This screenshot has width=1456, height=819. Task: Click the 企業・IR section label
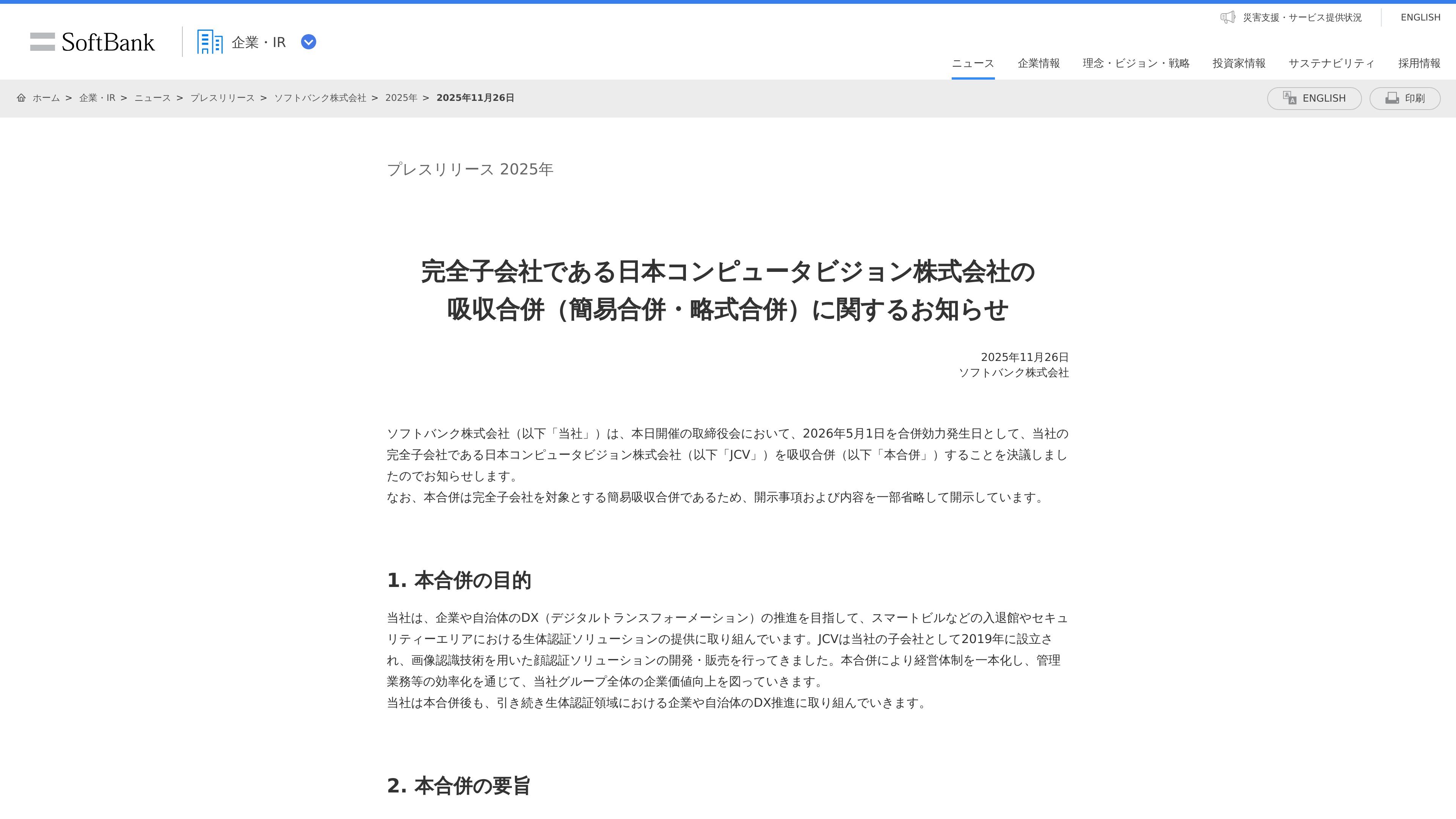[259, 42]
